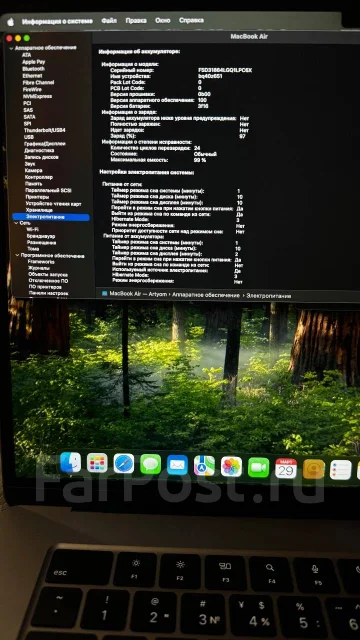
Task: Select SPI in the sidebar
Action: 28,123
